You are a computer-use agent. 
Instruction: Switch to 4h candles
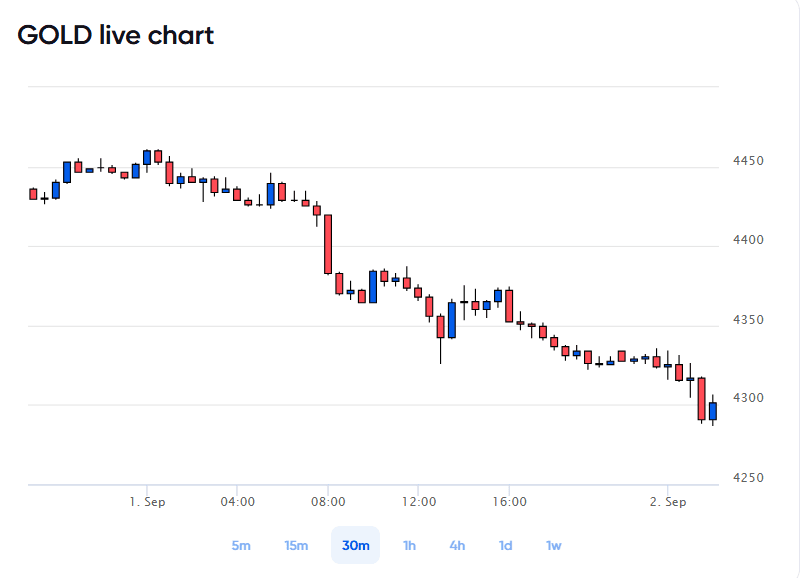(x=457, y=545)
